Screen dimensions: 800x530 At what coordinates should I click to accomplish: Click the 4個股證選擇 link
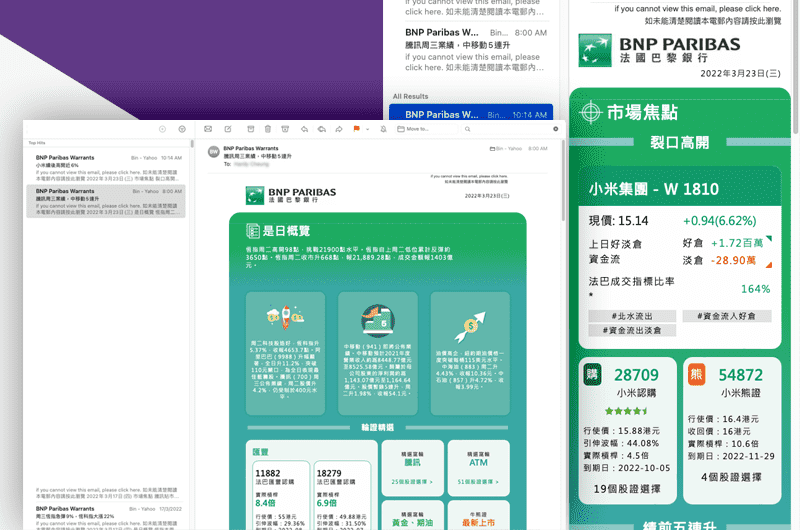pyautogui.click(x=731, y=477)
